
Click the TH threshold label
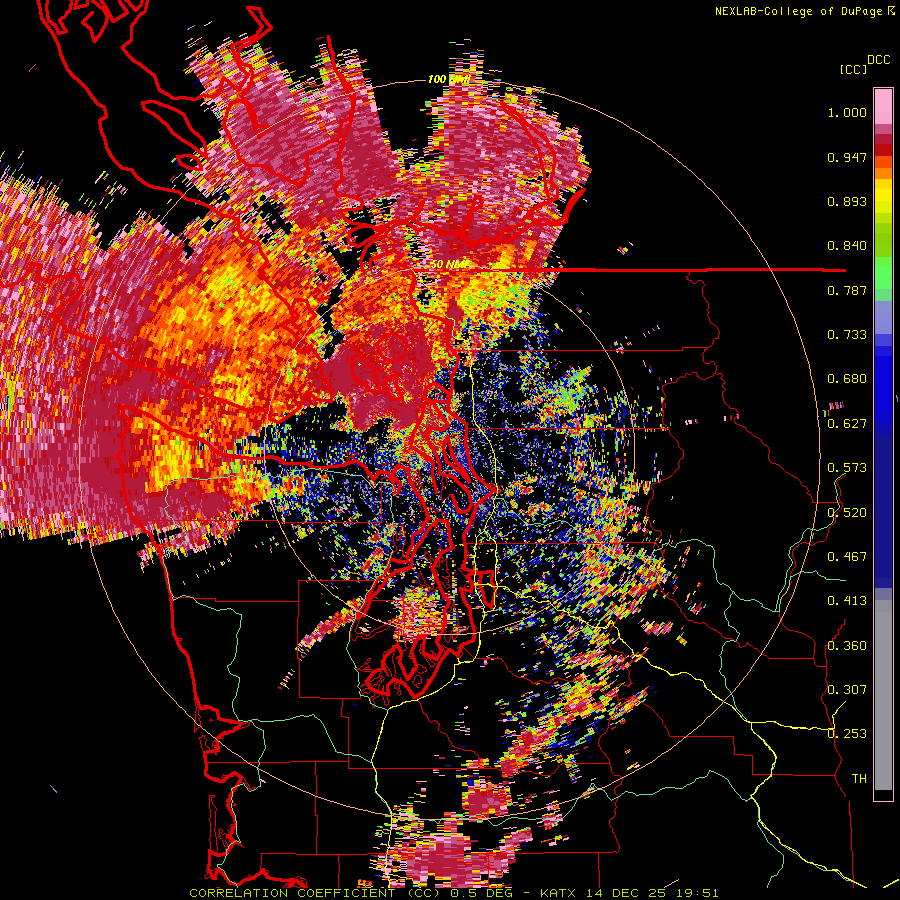click(859, 779)
